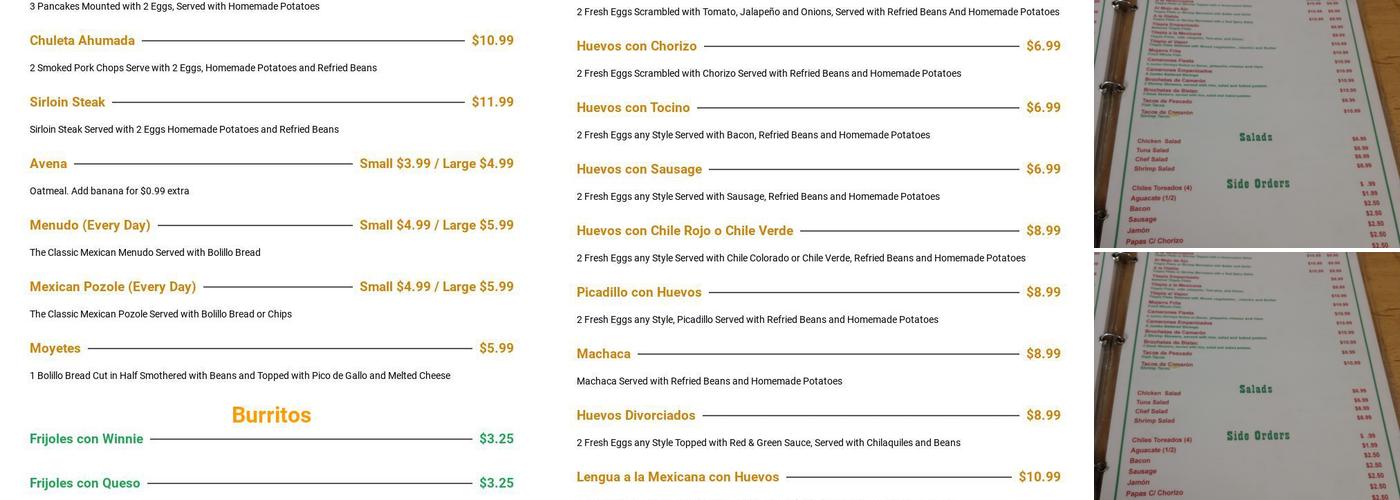The width and height of the screenshot is (1400, 500).
Task: Click the Chuleta Ahumada menu item title
Action: [82, 41]
